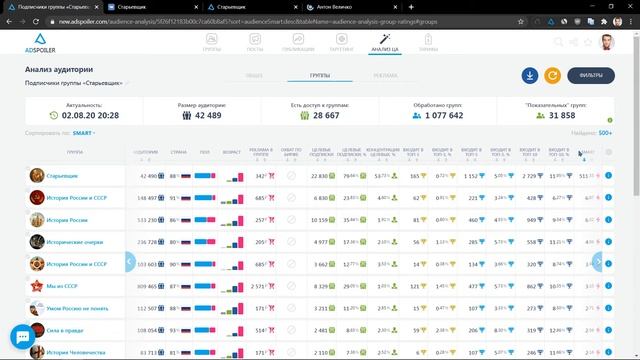640x360 pixels.
Task: Open a new browser tab
Action: 411,7
